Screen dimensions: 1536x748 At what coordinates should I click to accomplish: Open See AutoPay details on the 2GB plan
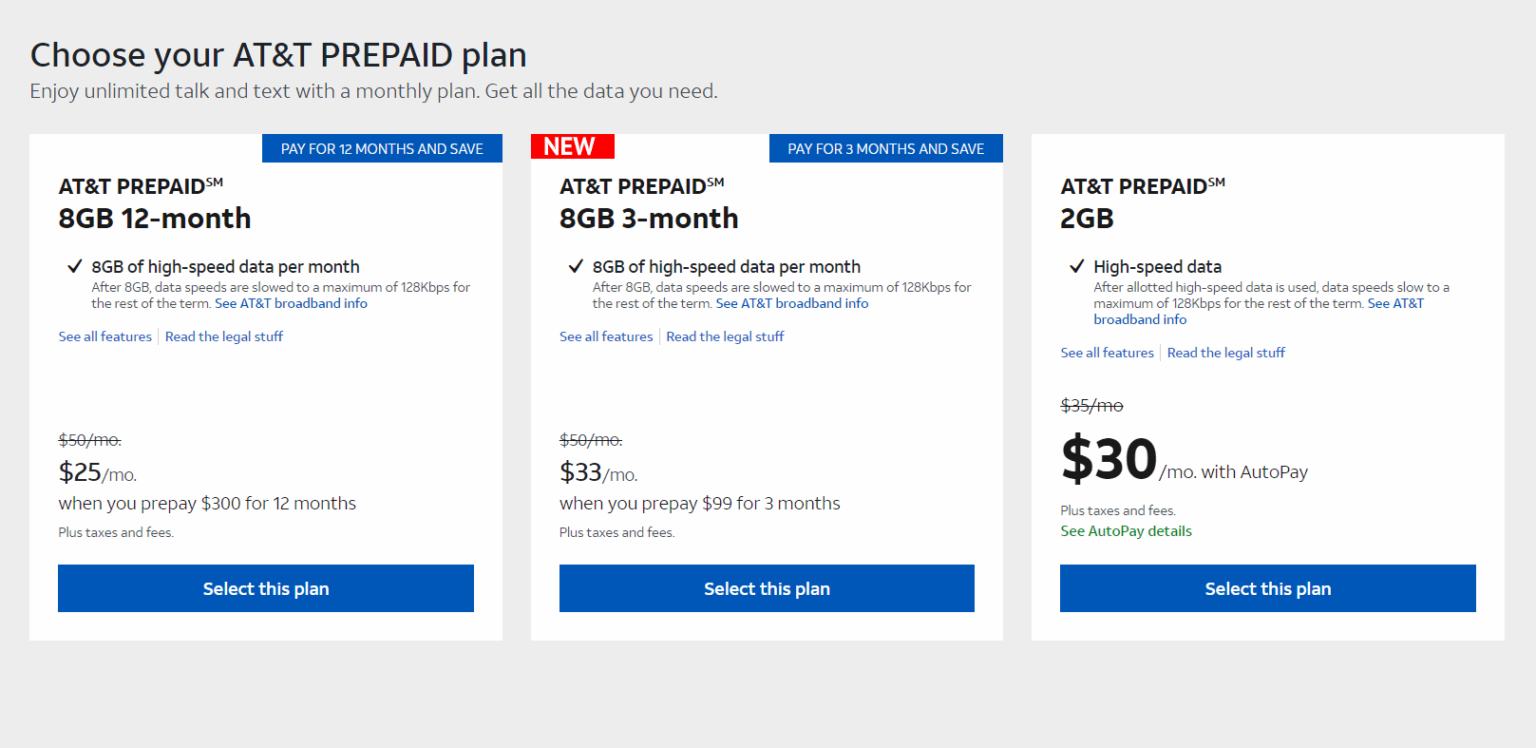(1126, 531)
